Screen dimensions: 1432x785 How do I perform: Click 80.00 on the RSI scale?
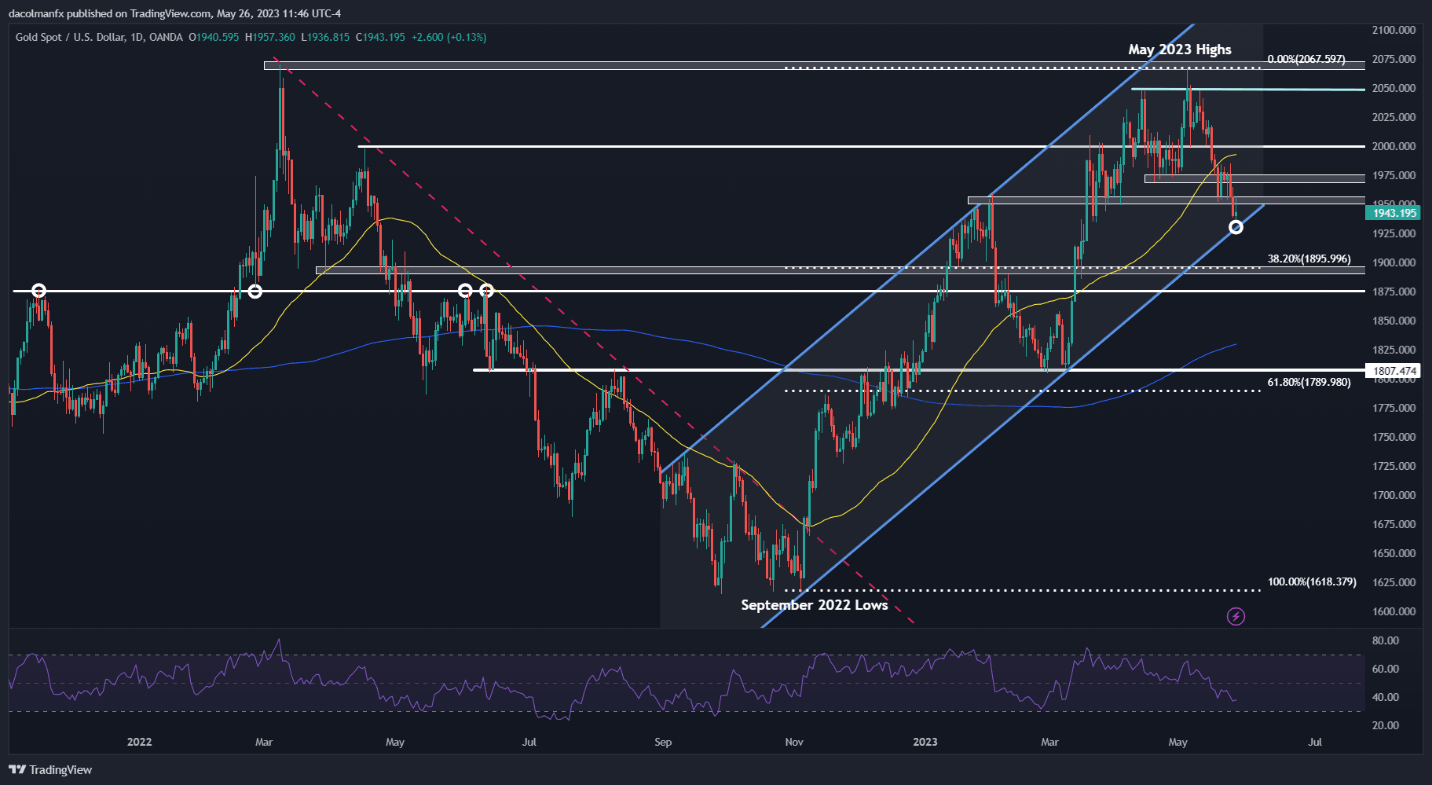pyautogui.click(x=1384, y=640)
